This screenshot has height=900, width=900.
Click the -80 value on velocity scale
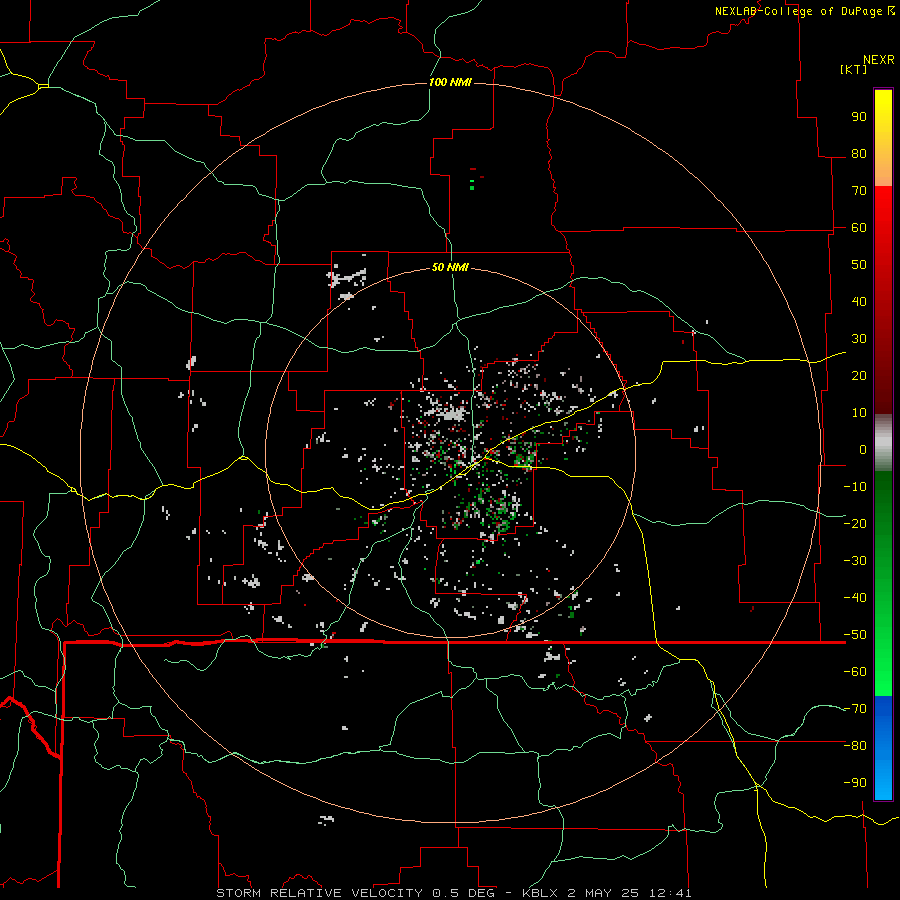coord(855,746)
